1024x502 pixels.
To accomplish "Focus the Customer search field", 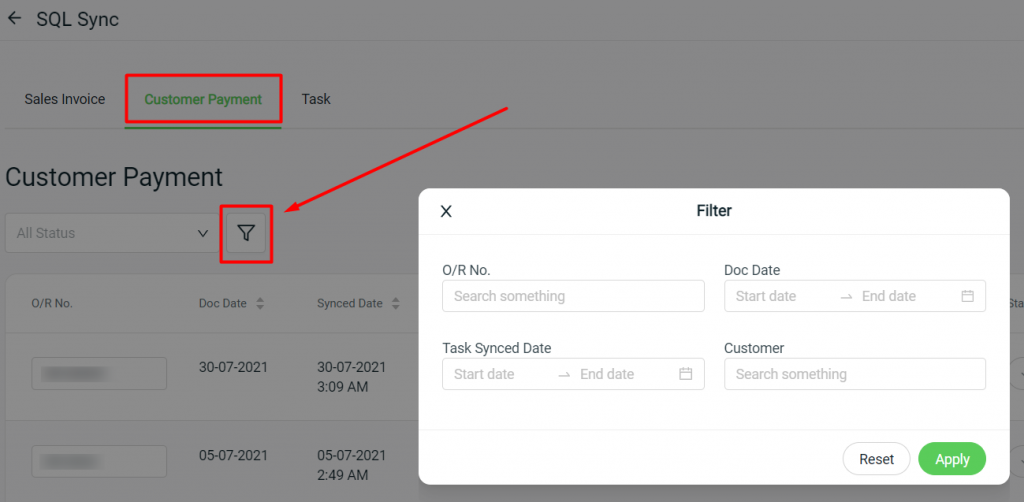I will pos(855,374).
